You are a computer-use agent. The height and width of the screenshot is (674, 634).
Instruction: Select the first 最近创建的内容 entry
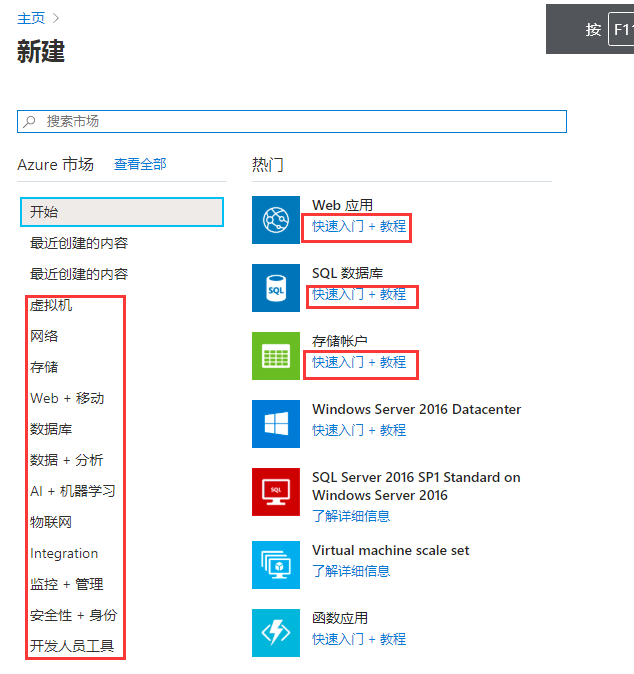click(x=79, y=243)
